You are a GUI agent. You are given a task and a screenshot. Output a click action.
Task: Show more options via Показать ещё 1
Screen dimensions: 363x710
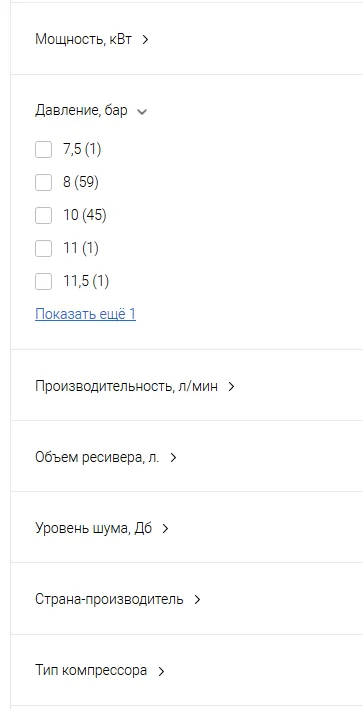click(x=85, y=314)
